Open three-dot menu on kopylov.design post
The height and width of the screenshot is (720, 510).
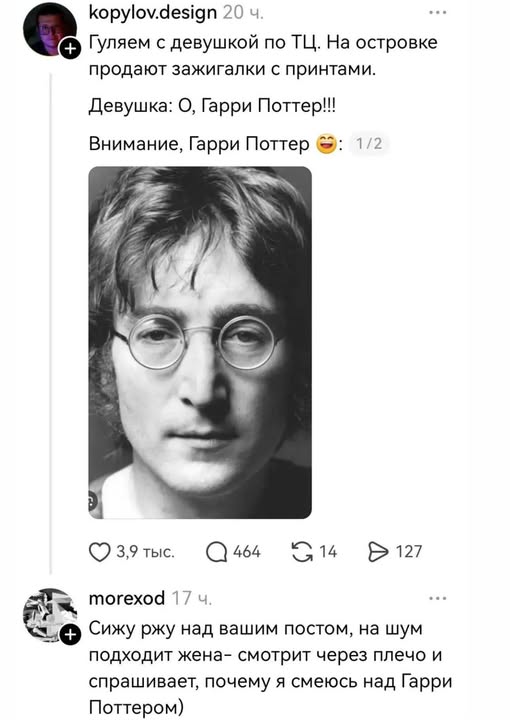coord(437,12)
